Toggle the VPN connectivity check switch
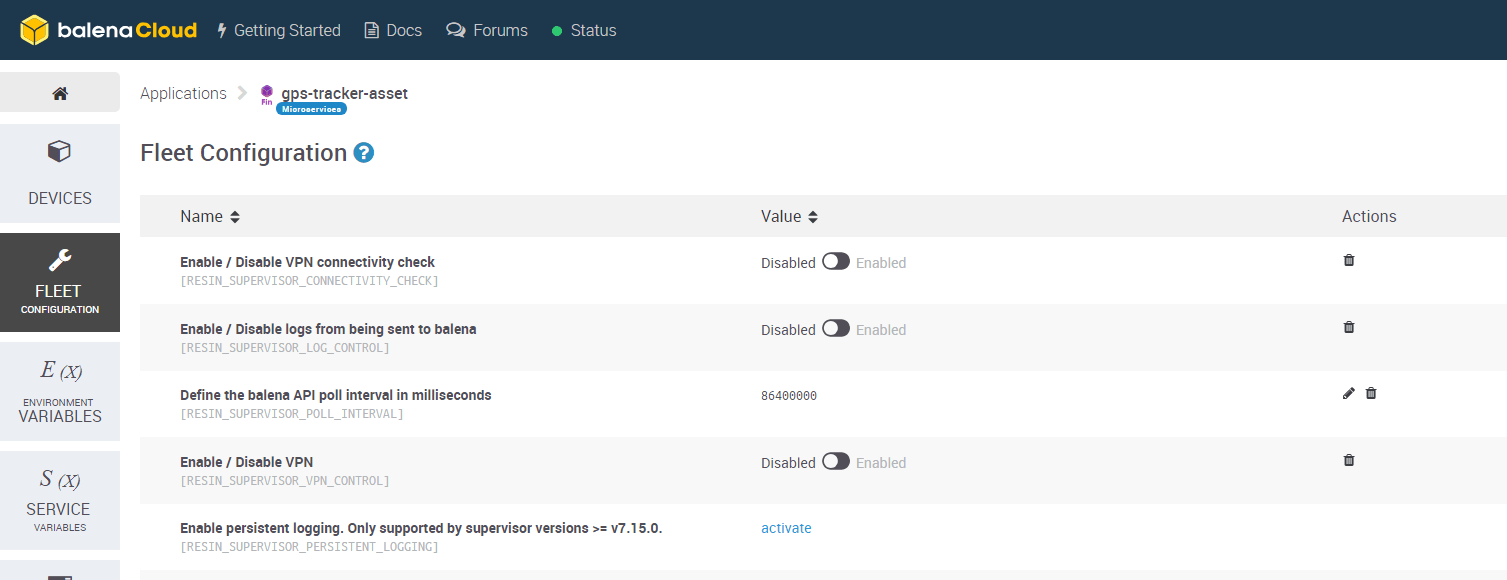Viewport: 1507px width, 580px height. (836, 262)
